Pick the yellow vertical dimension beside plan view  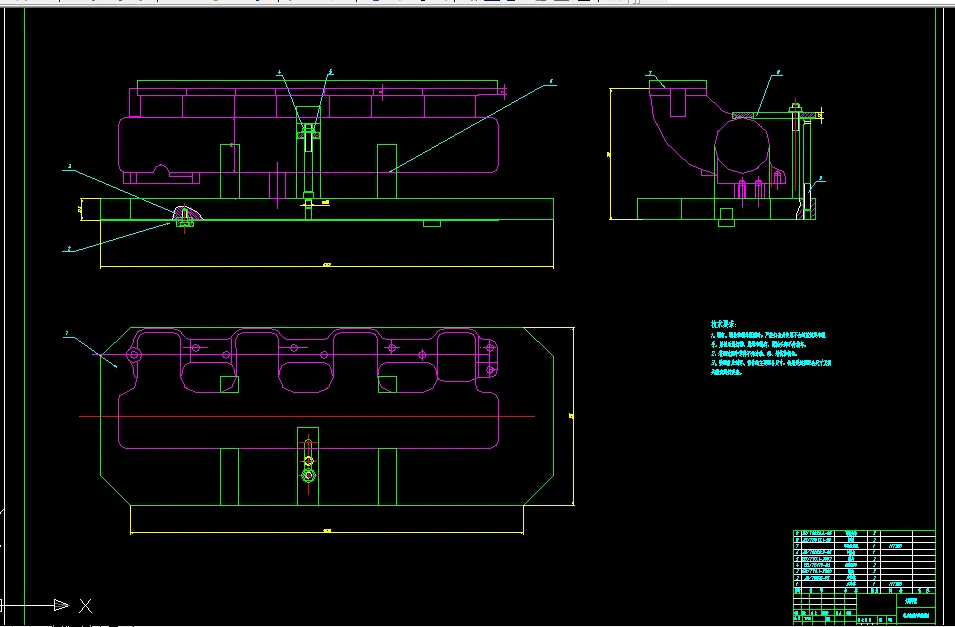point(573,417)
